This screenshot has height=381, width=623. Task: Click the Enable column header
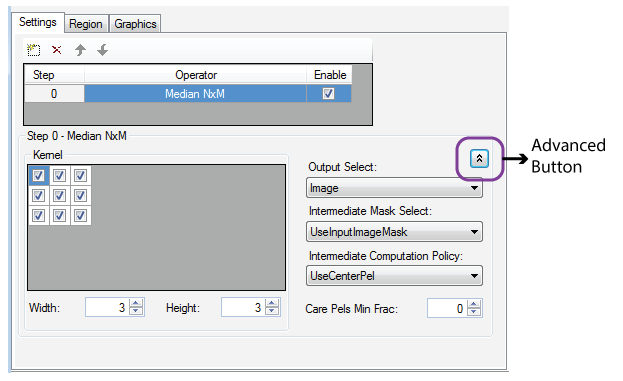(330, 75)
